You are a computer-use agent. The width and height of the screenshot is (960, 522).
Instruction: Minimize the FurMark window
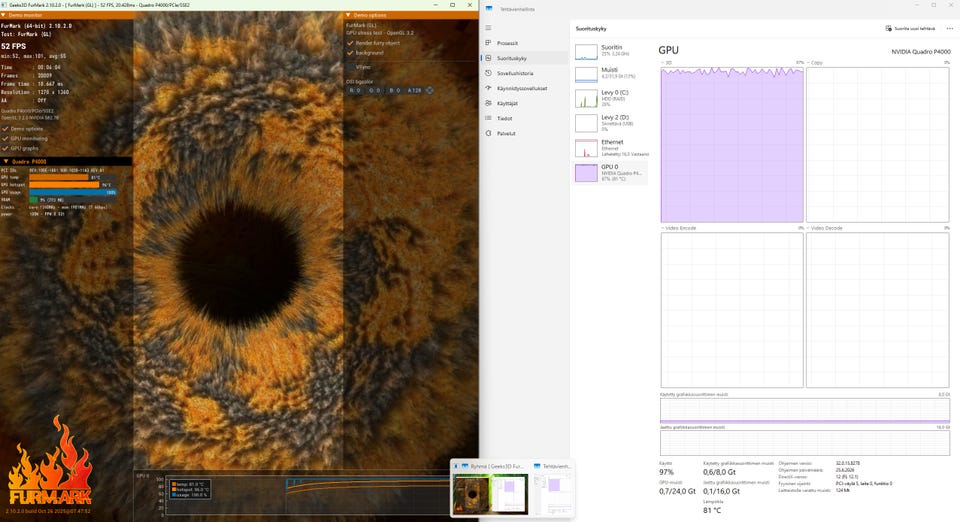coord(436,5)
